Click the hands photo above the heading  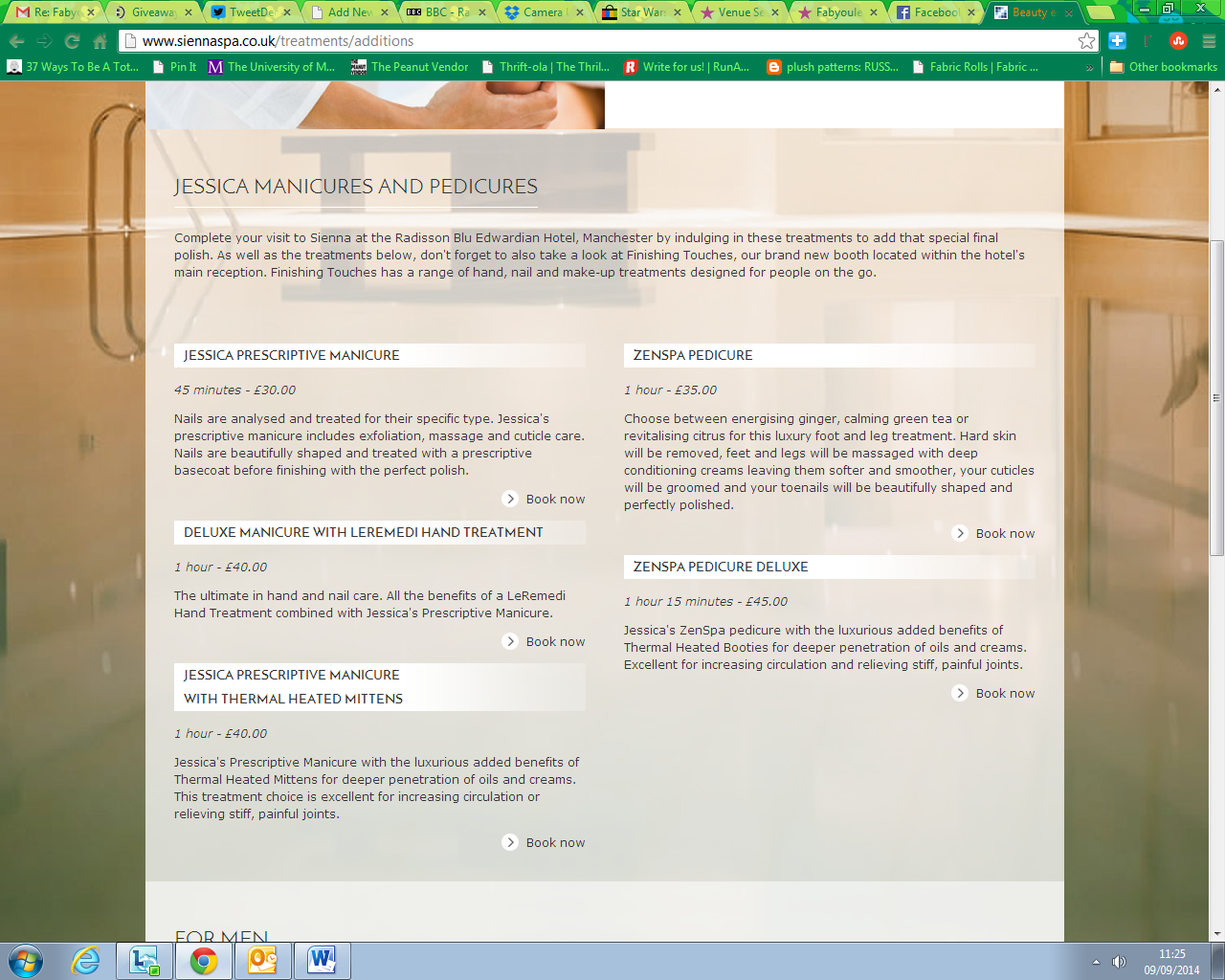pos(375,105)
